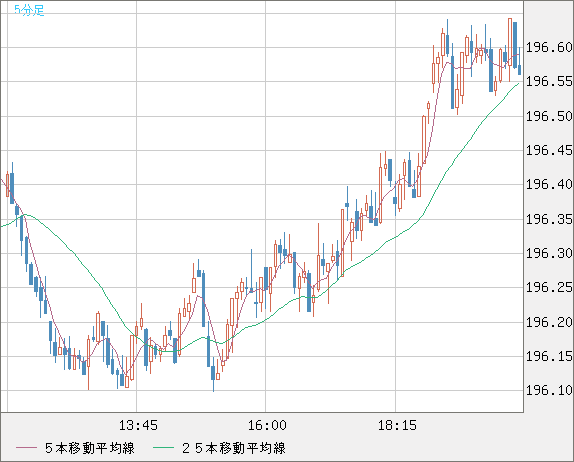The height and width of the screenshot is (462, 574).
Task: Click the 196.45 price axis label
Action: click(549, 150)
